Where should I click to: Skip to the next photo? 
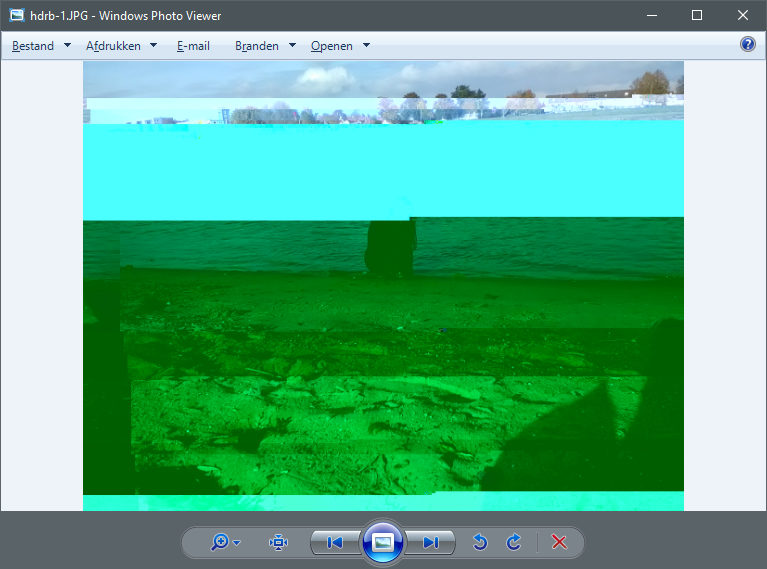tap(431, 542)
